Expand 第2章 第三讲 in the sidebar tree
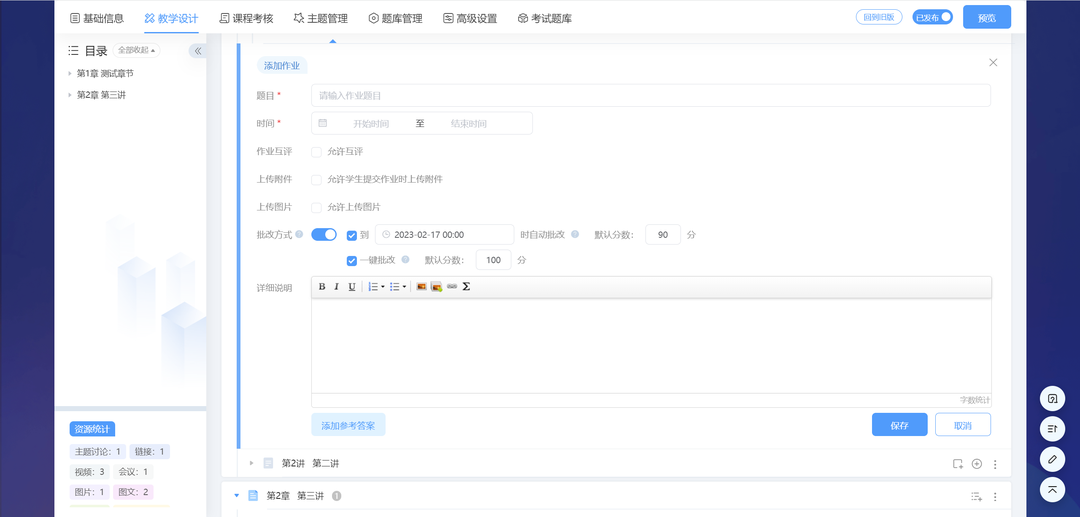This screenshot has height=517, width=1080. coord(70,95)
